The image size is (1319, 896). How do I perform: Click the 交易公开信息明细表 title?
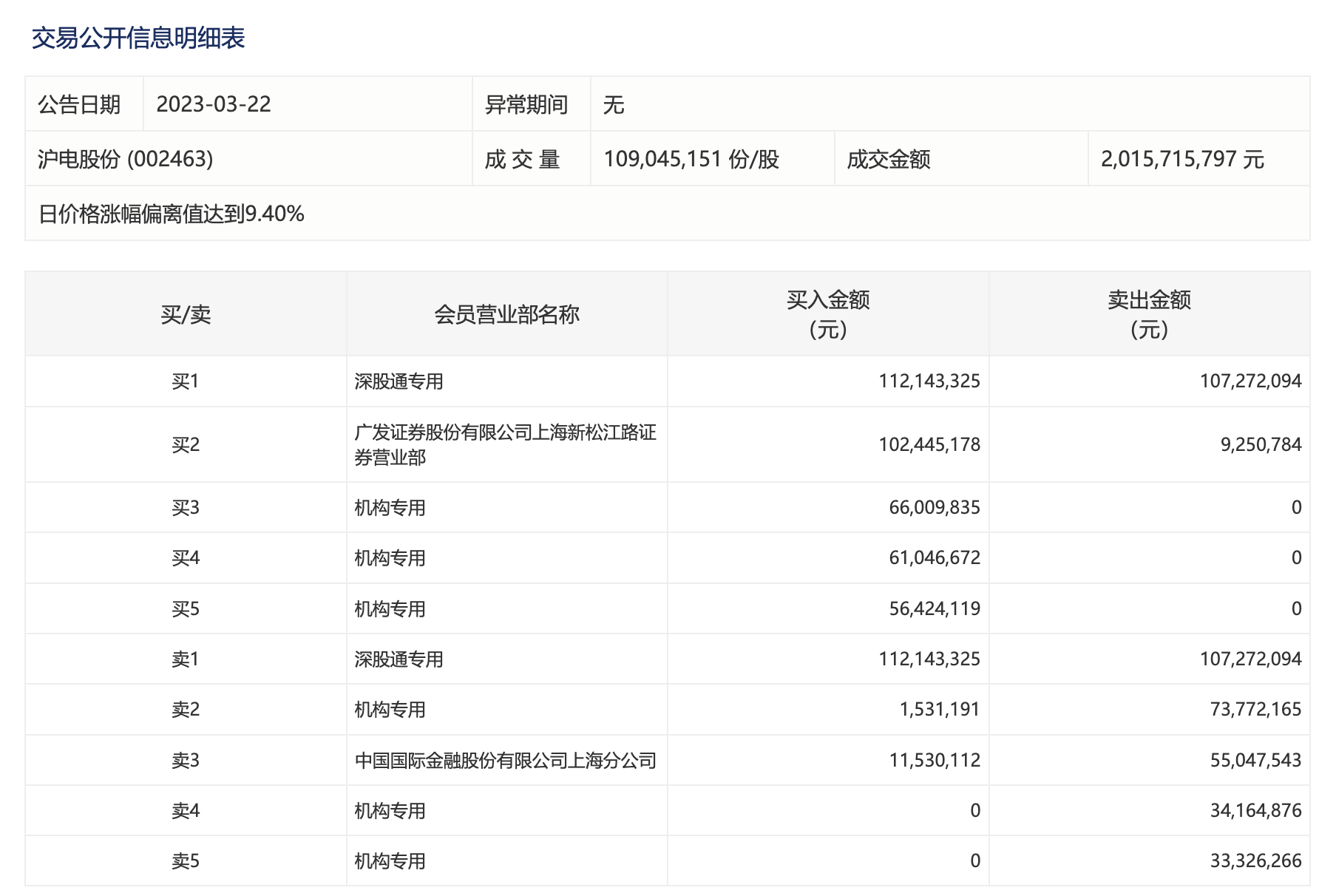coord(138,38)
